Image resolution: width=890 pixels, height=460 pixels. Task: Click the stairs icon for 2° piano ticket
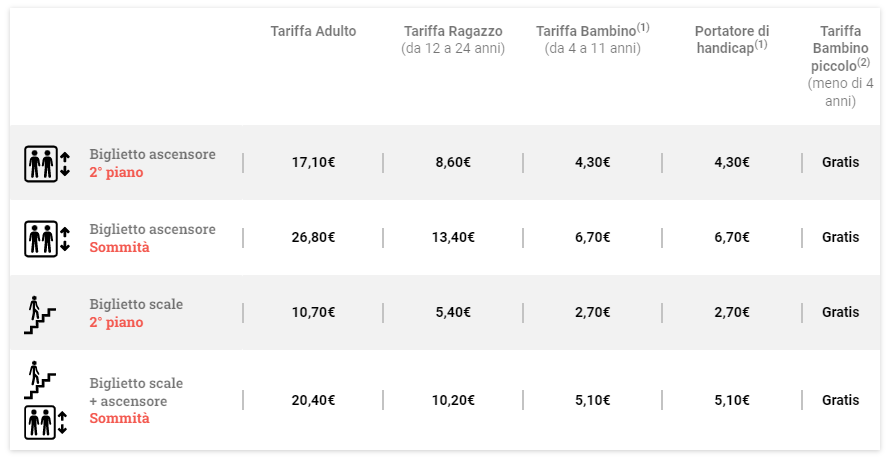(39, 313)
